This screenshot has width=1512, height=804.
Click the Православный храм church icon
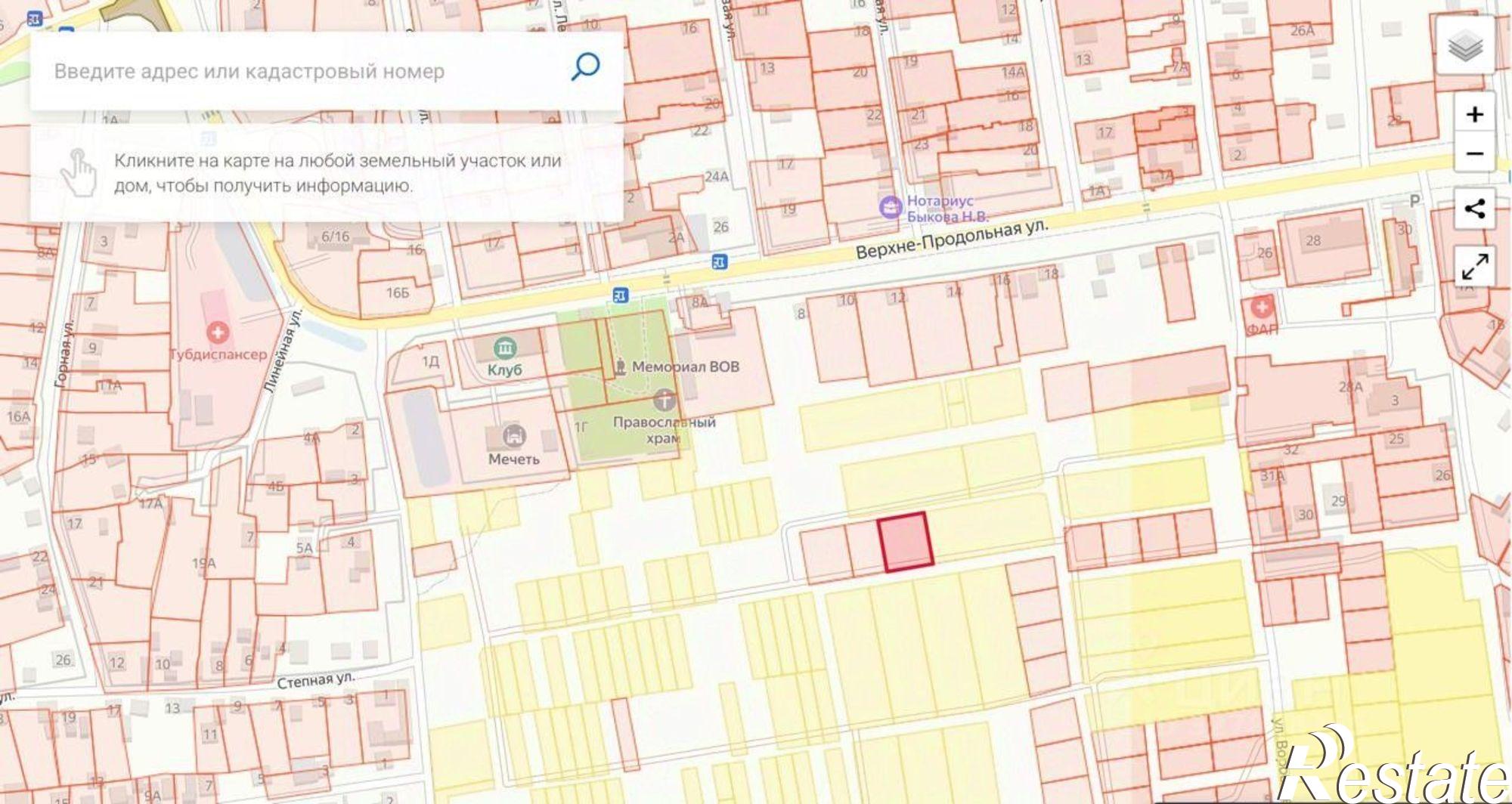tap(665, 398)
